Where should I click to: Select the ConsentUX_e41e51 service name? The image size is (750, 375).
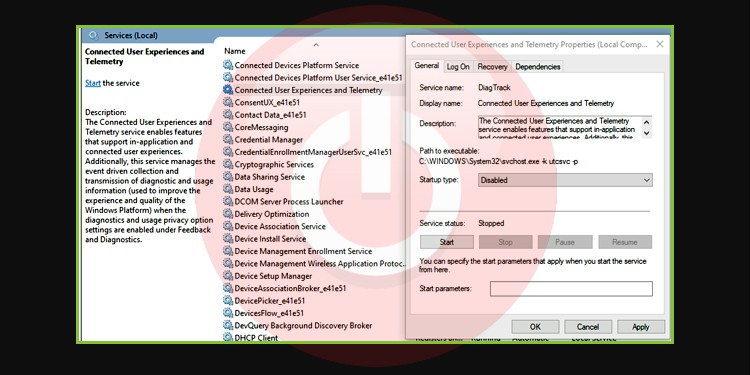[x=267, y=102]
